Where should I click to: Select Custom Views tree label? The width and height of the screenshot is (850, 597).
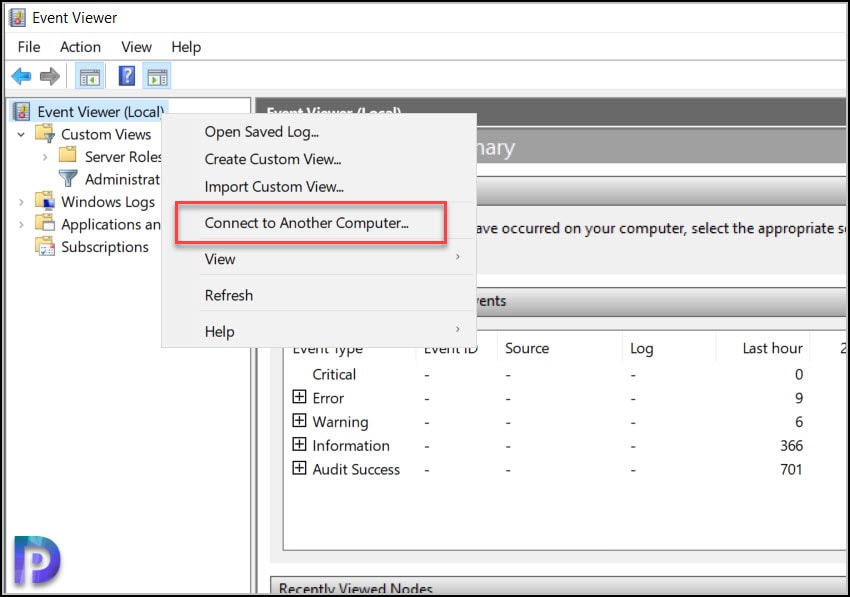tap(106, 134)
